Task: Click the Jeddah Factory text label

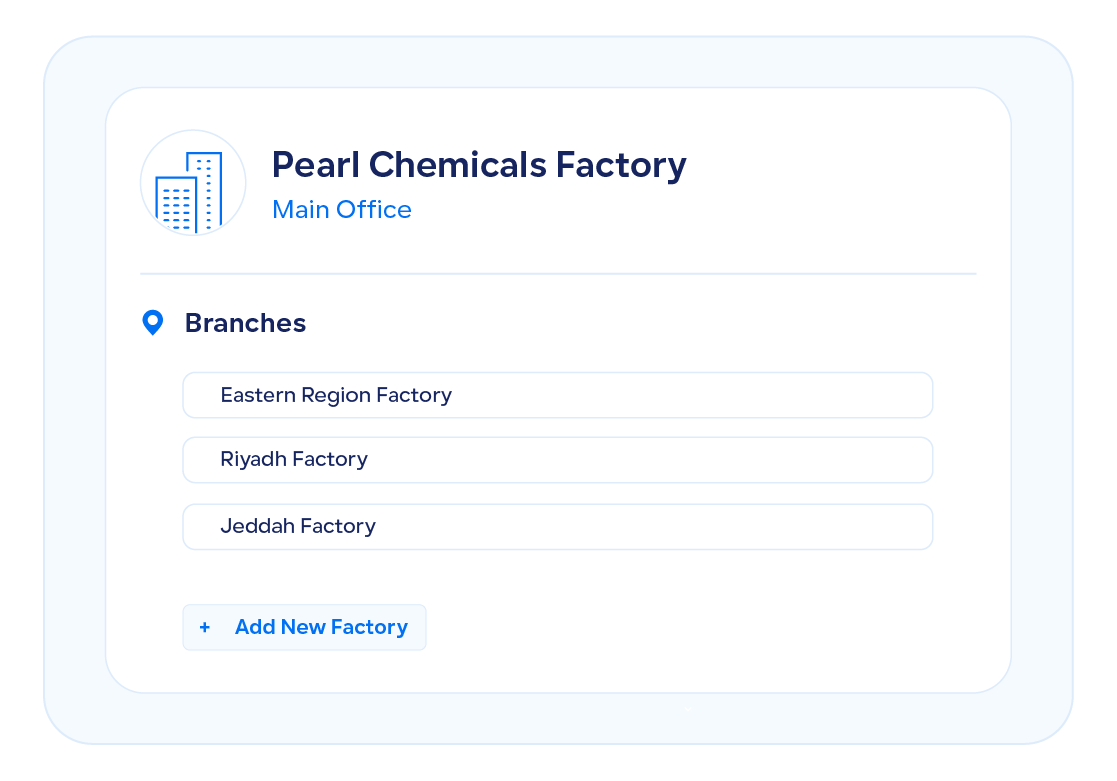Action: coord(298,527)
